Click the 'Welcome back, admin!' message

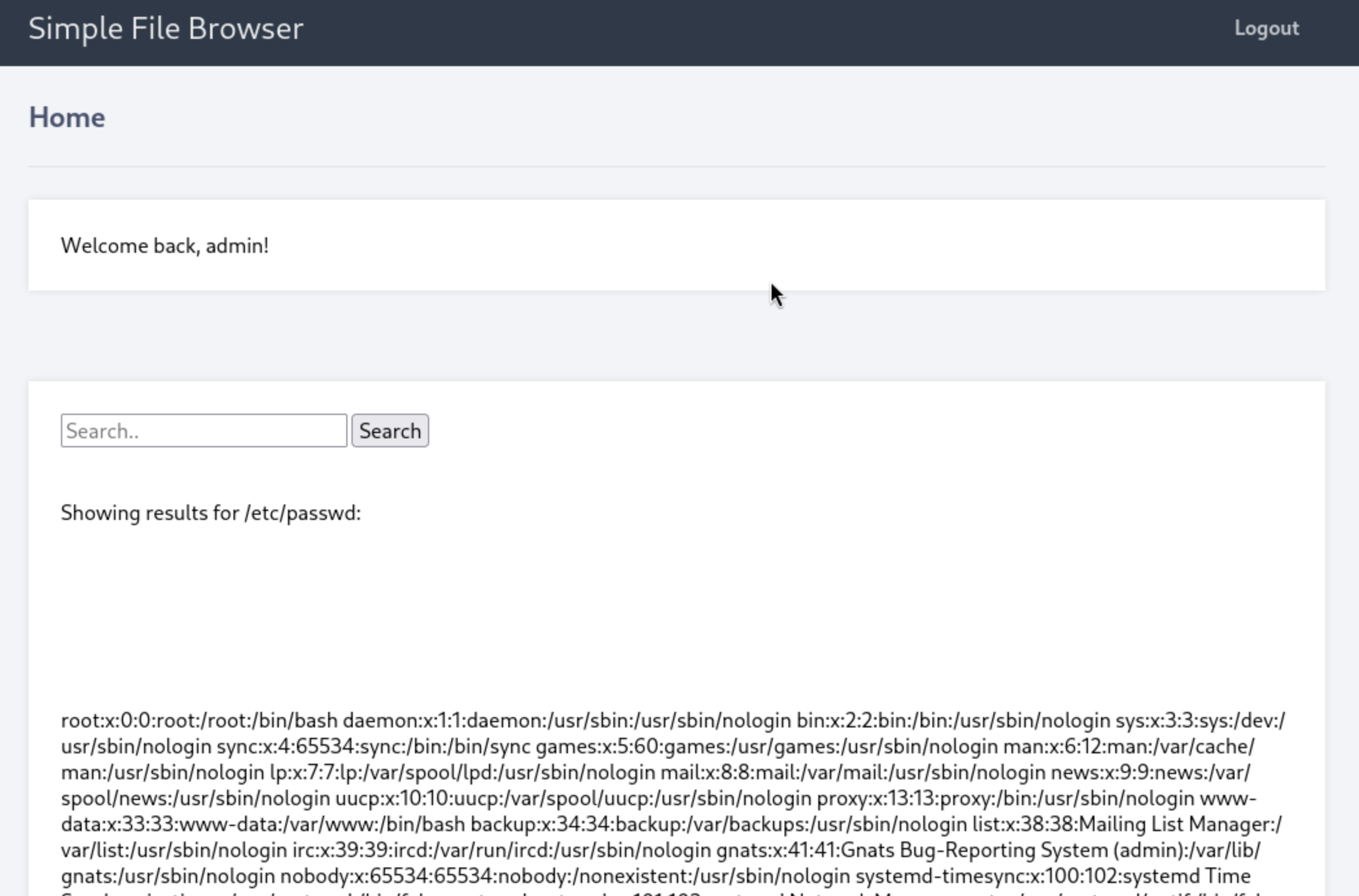[165, 246]
